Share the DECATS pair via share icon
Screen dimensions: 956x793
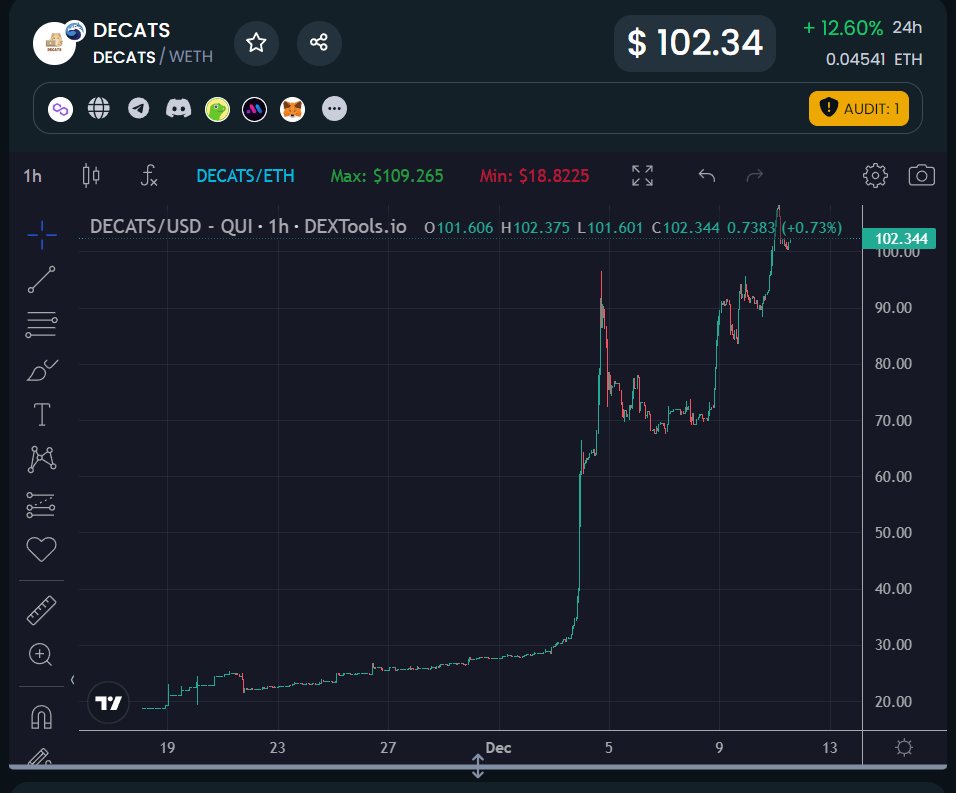click(319, 43)
